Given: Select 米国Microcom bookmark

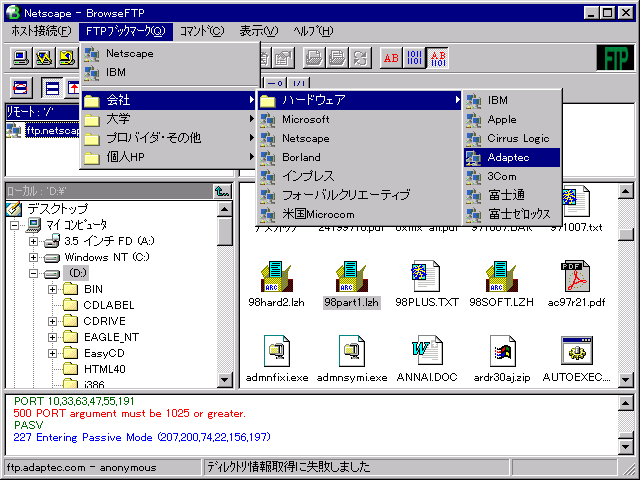Looking at the screenshot, I should 359,214.
